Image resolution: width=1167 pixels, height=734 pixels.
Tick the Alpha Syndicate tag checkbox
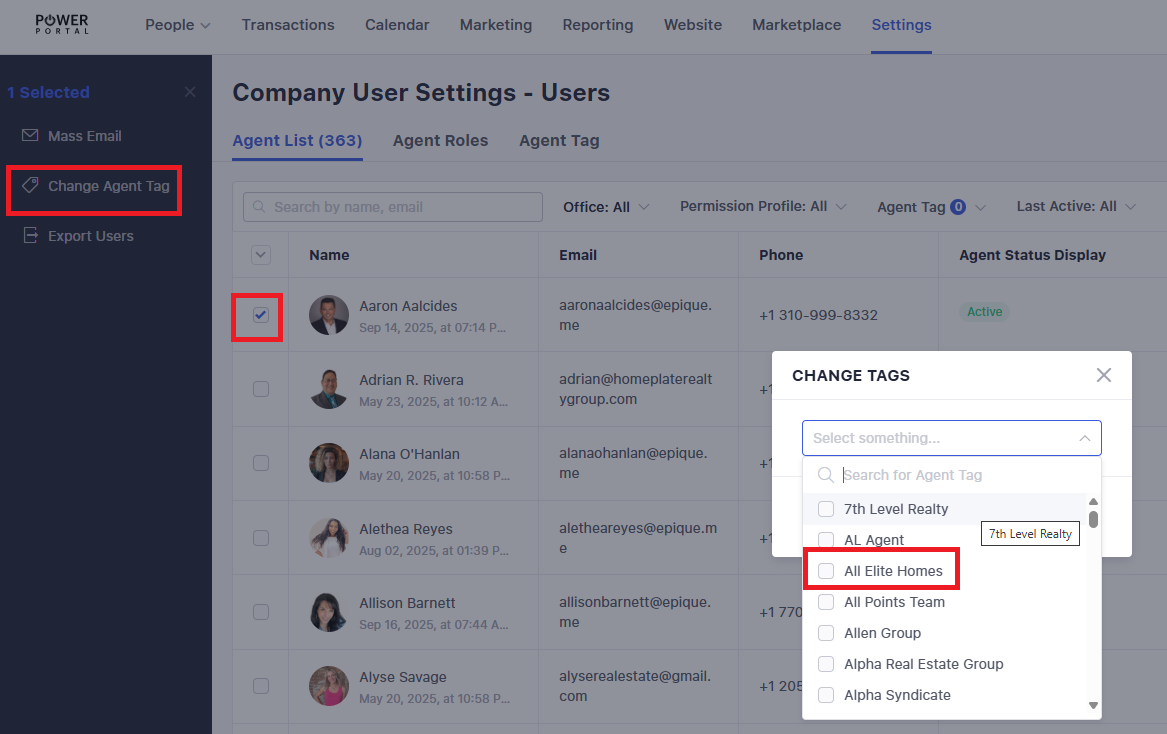click(826, 695)
